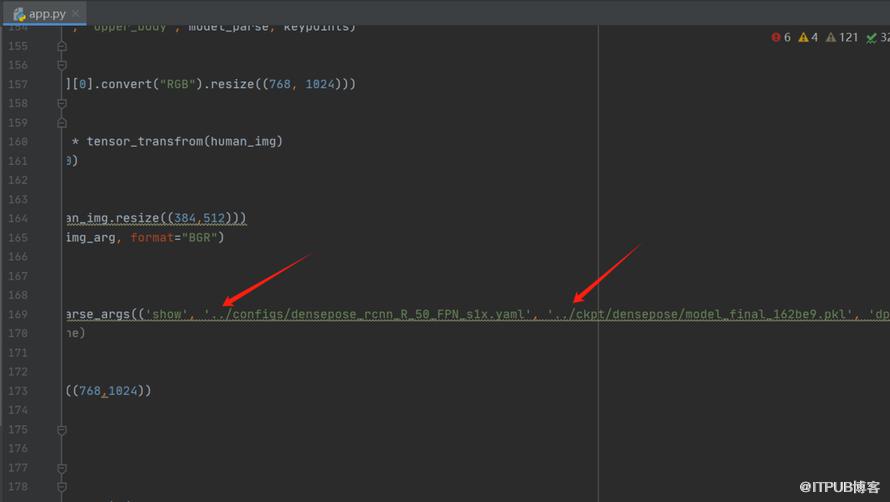Toggle the code fold marker at line 175
The image size is (890, 502).
(62, 430)
